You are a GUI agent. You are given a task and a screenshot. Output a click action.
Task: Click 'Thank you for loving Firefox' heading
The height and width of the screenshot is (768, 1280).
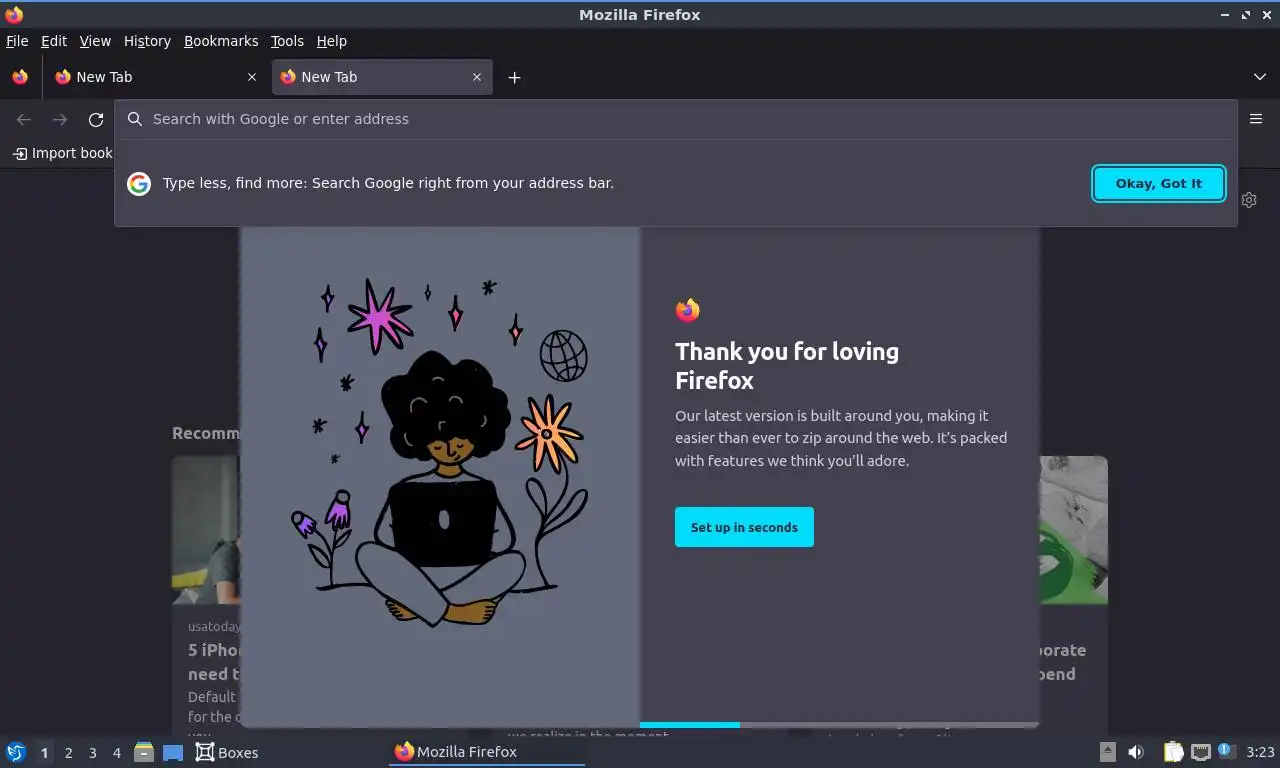787,365
